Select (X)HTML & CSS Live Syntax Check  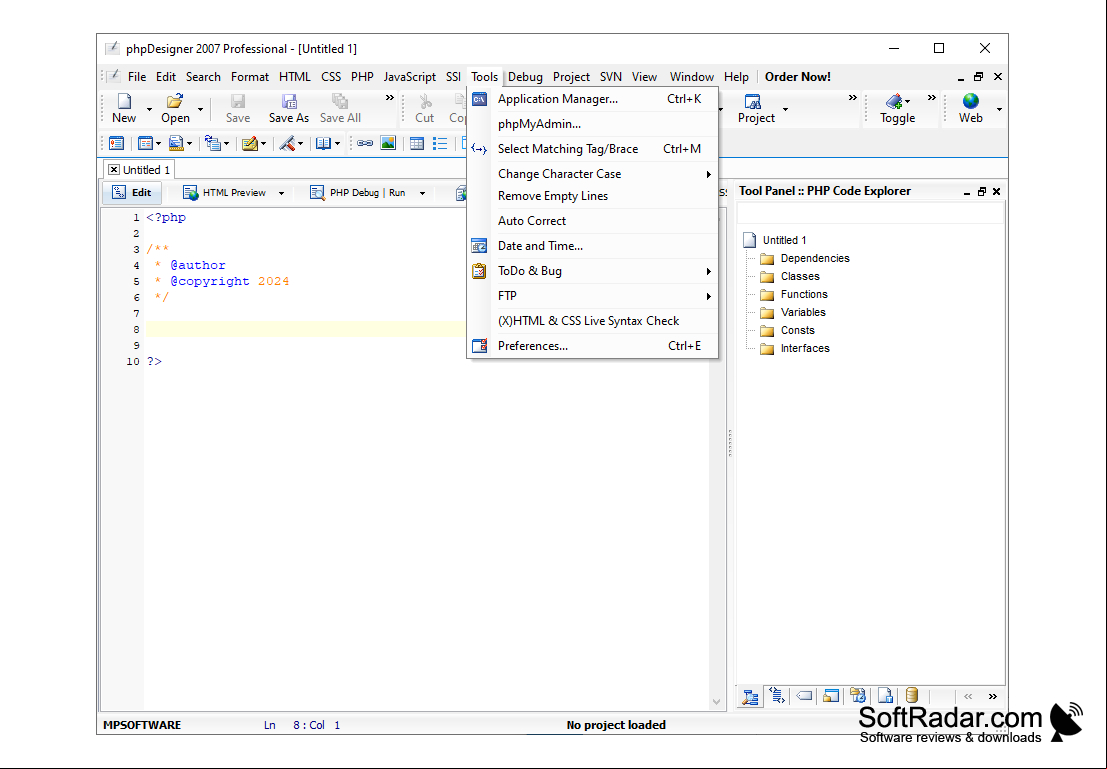click(x=592, y=321)
